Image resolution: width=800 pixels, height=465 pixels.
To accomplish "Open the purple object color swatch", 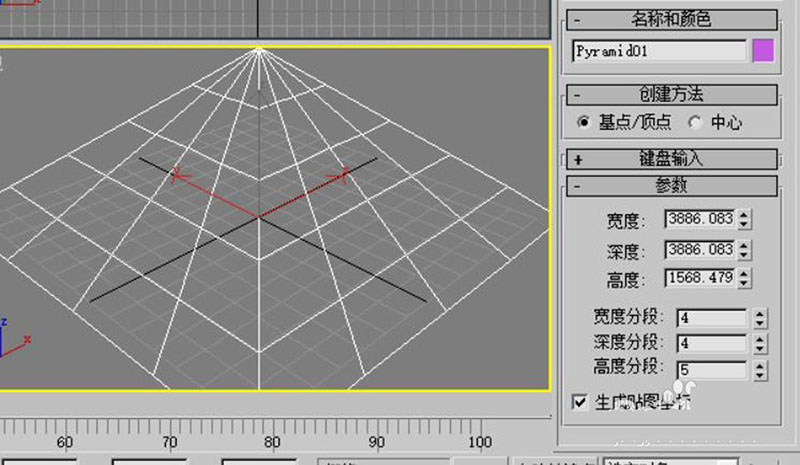I will 763,51.
